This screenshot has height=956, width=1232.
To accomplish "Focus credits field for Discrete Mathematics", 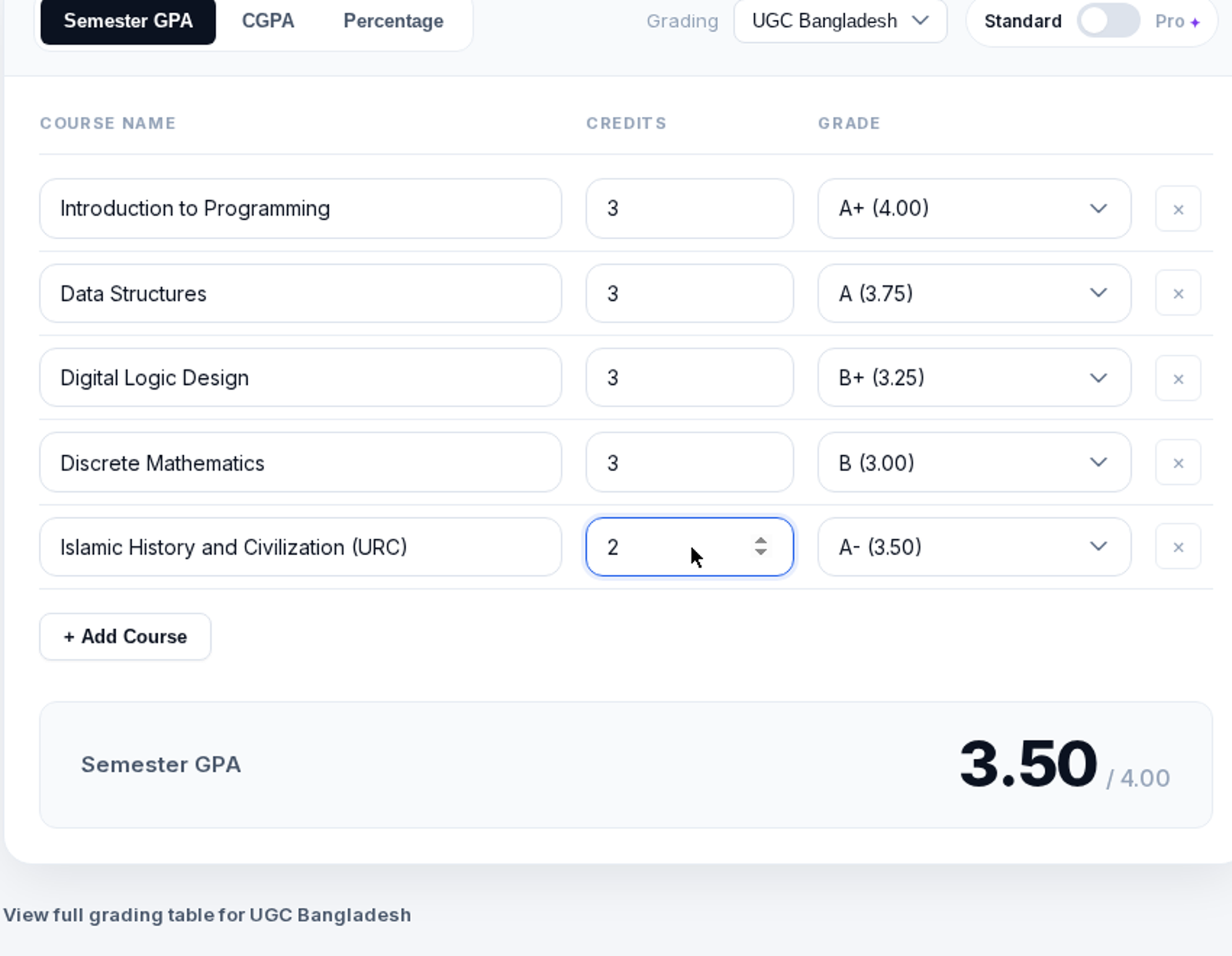I will coord(689,463).
